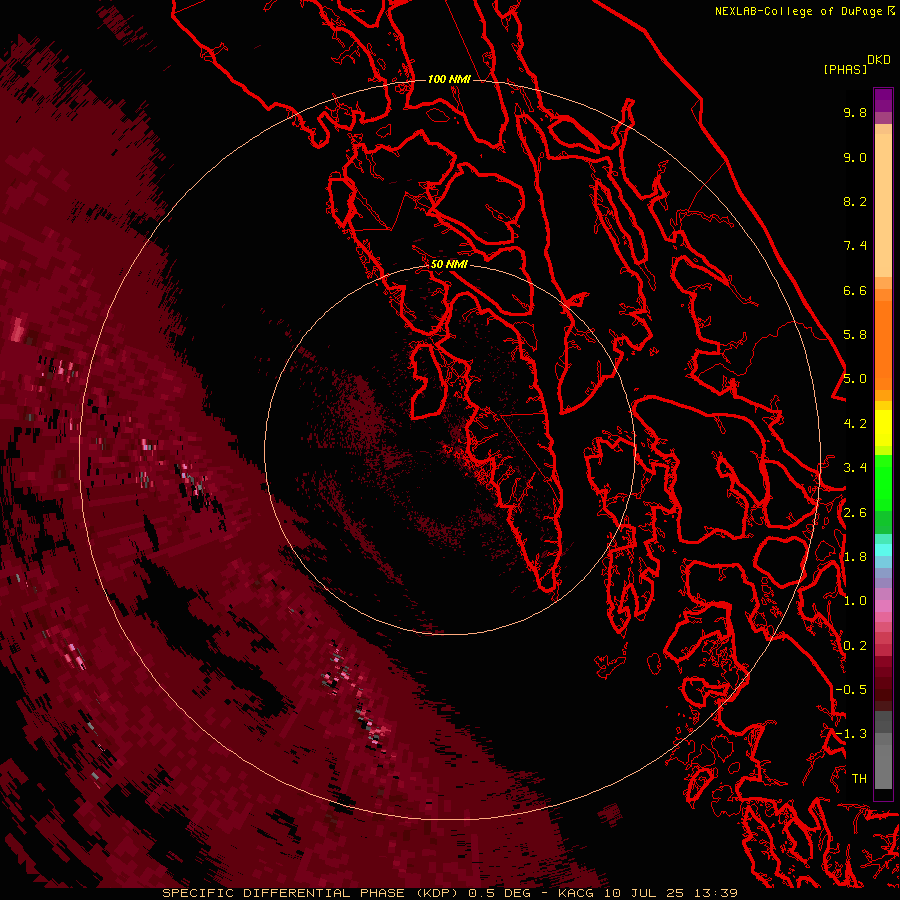
Task: Click the 4.2 legend value
Action: pos(855,424)
